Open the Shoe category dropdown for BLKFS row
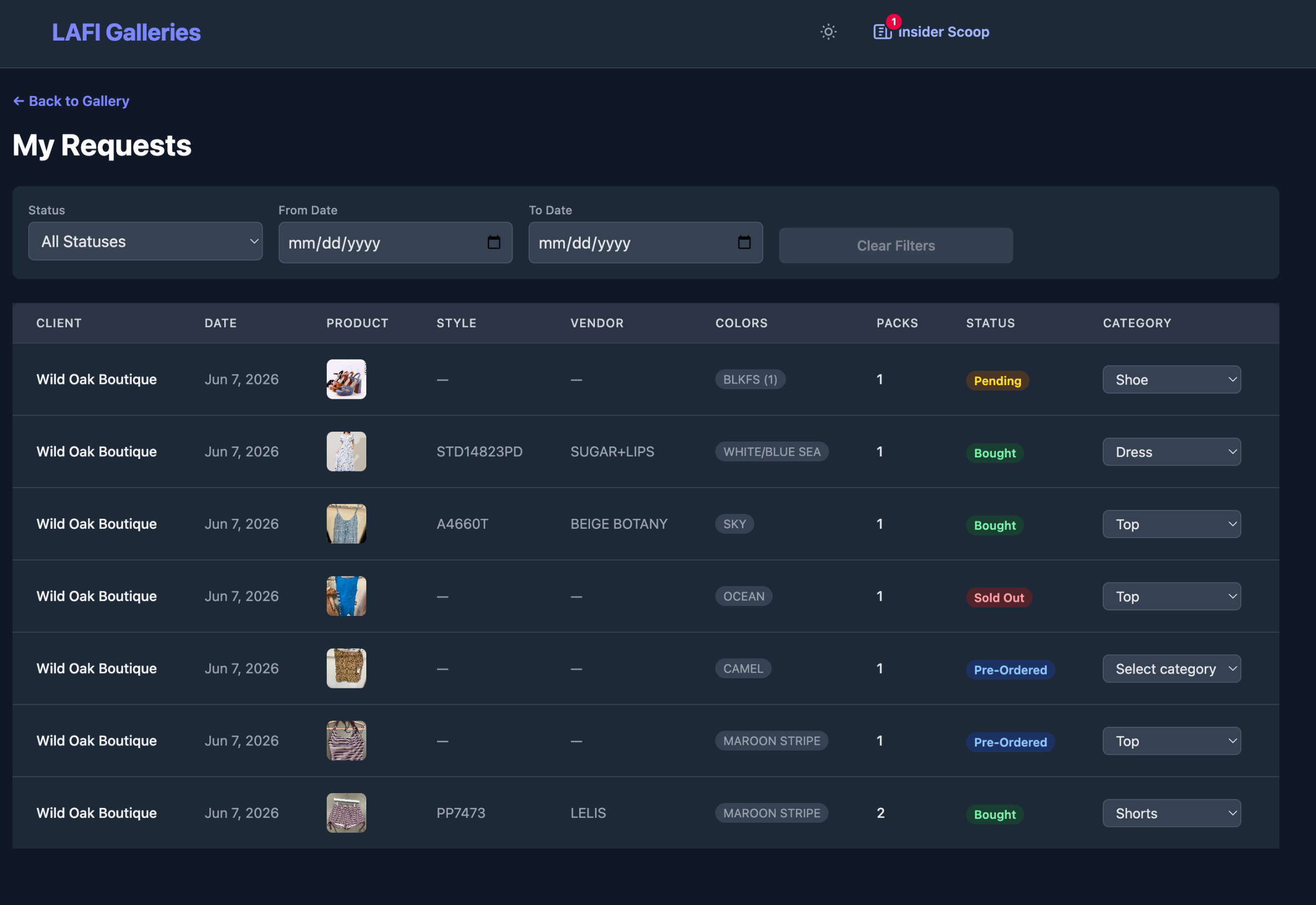The height and width of the screenshot is (905, 1316). pos(1171,380)
